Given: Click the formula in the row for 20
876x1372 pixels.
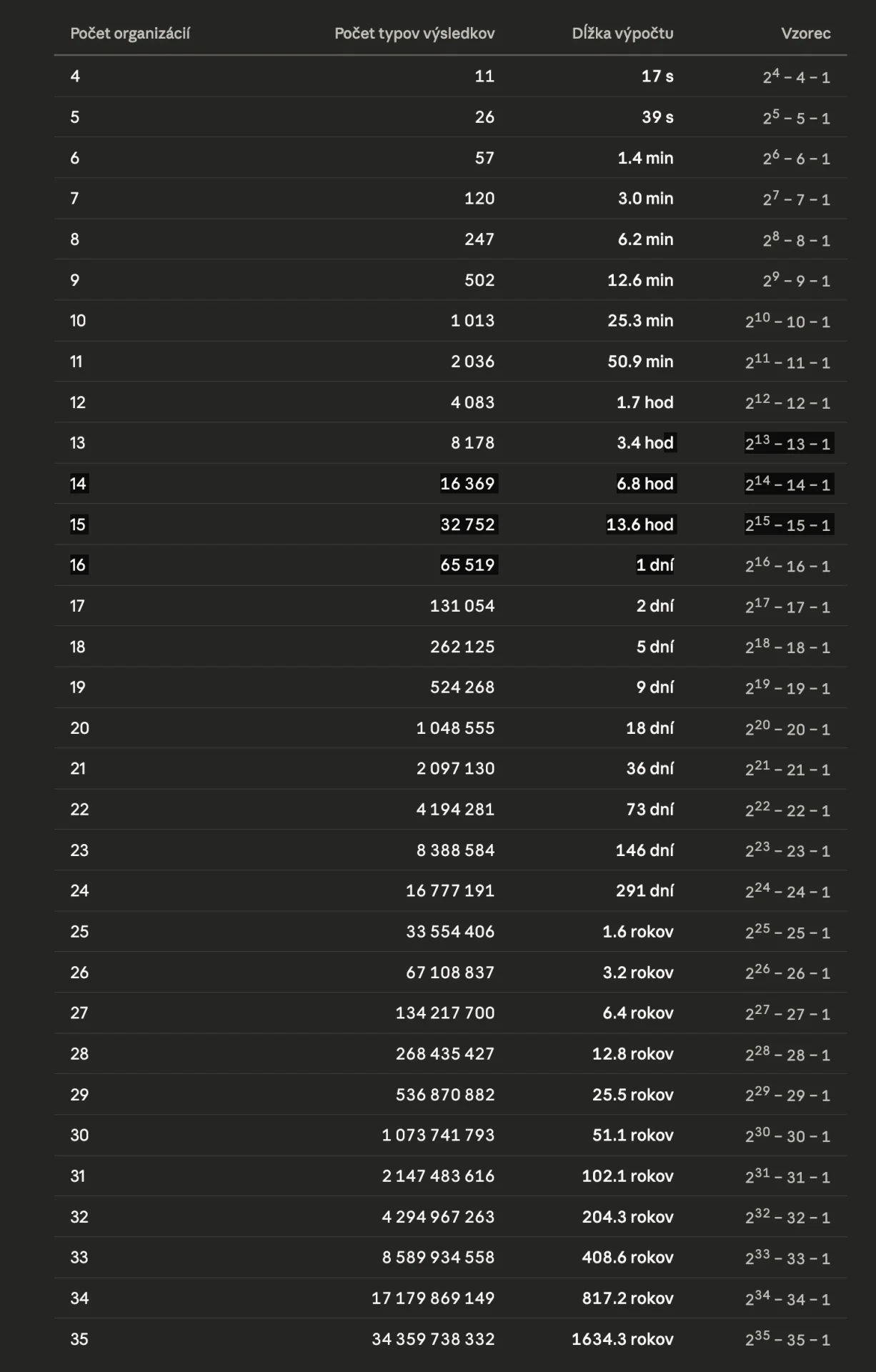Looking at the screenshot, I should click(787, 729).
